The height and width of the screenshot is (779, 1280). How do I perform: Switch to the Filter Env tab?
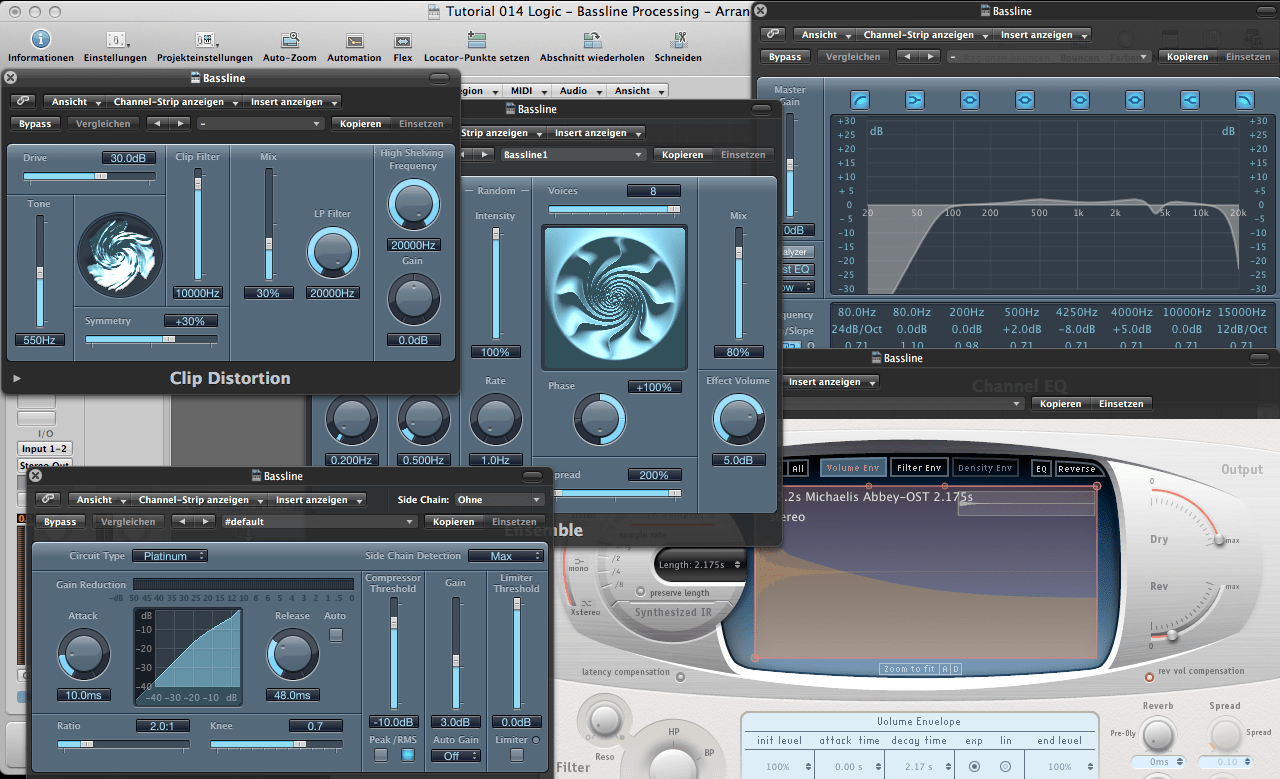pos(918,468)
